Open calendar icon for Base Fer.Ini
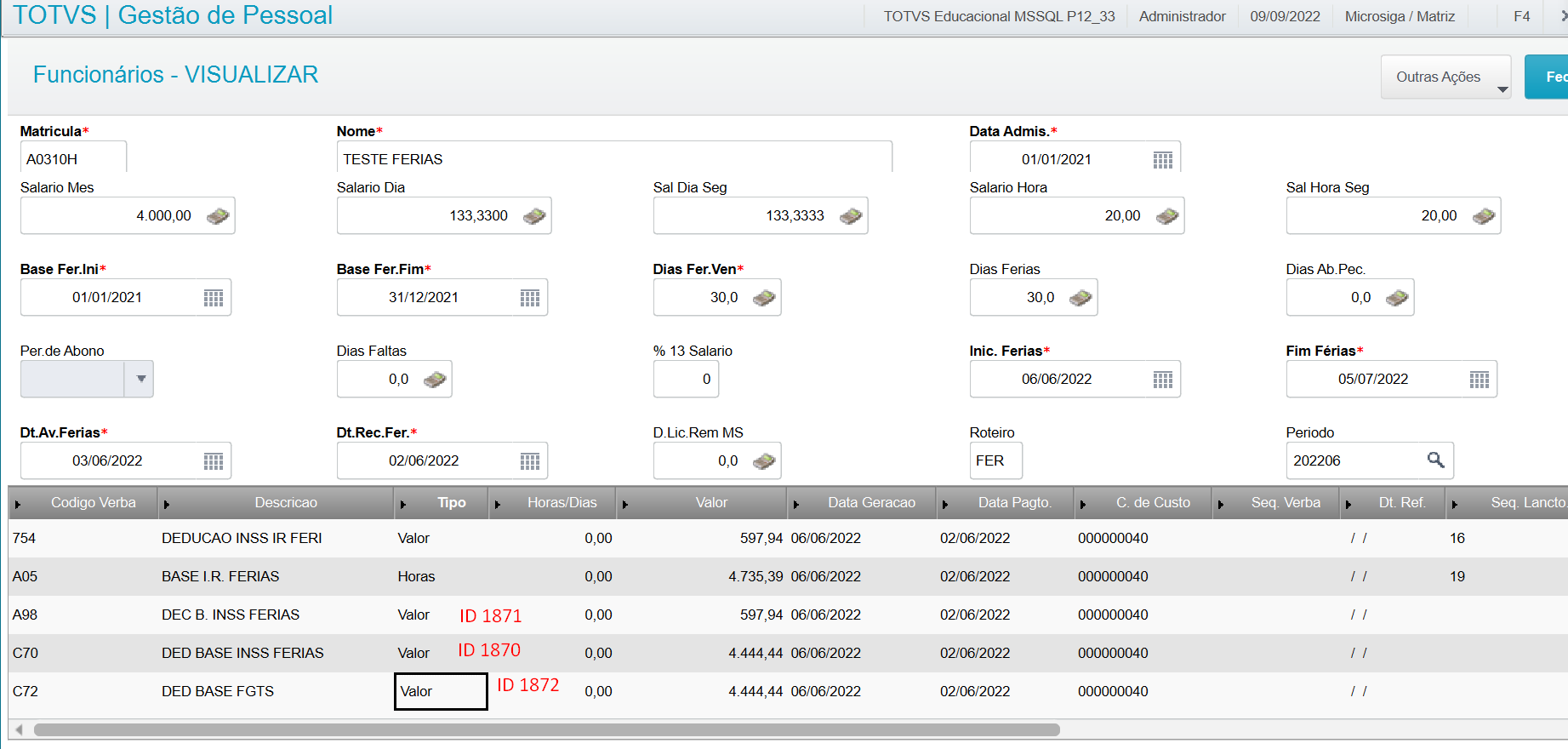1568x749 pixels. click(214, 298)
